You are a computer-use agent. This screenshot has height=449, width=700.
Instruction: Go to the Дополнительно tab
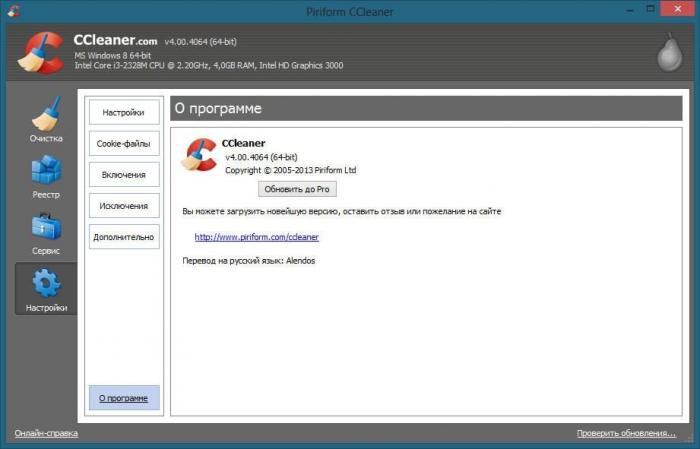point(124,237)
